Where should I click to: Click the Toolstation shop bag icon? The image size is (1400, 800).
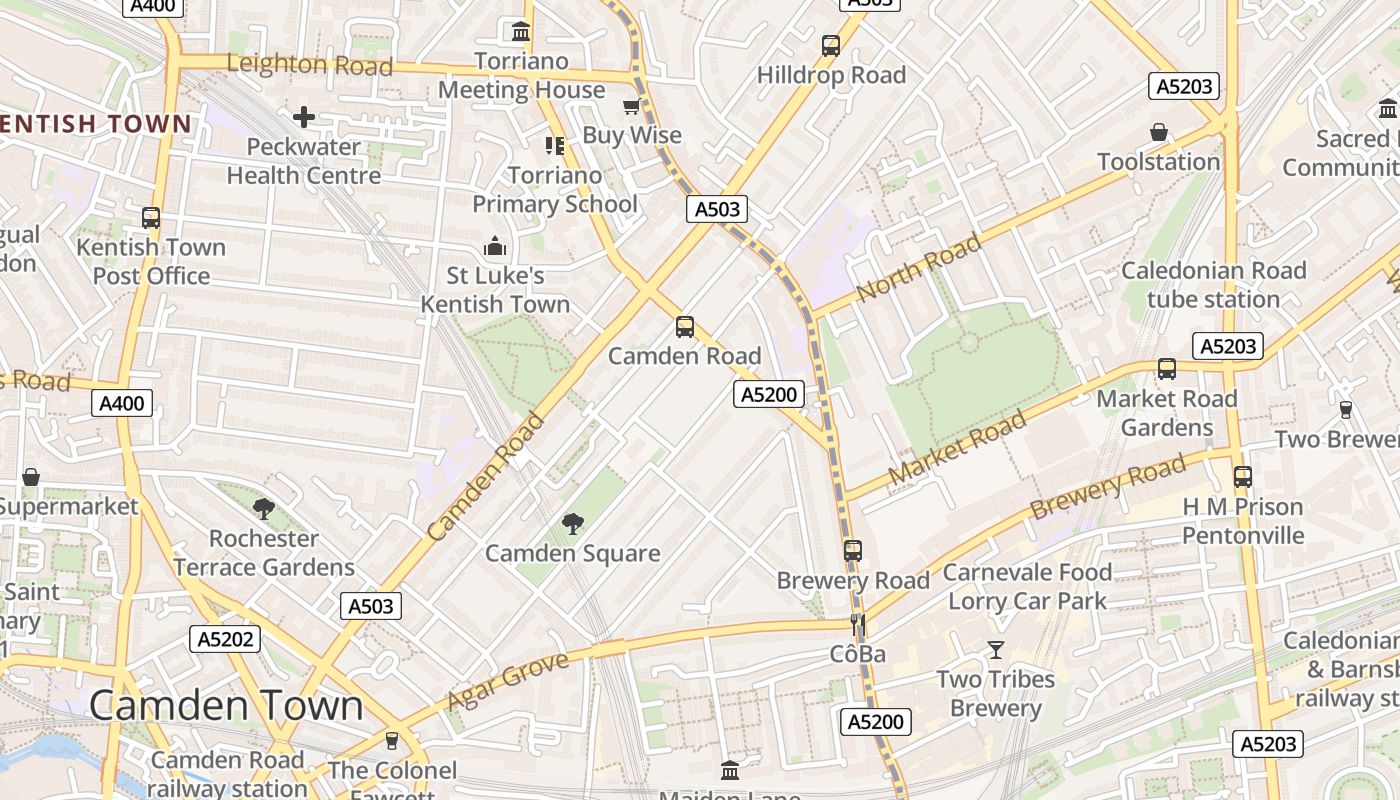pos(1159,132)
